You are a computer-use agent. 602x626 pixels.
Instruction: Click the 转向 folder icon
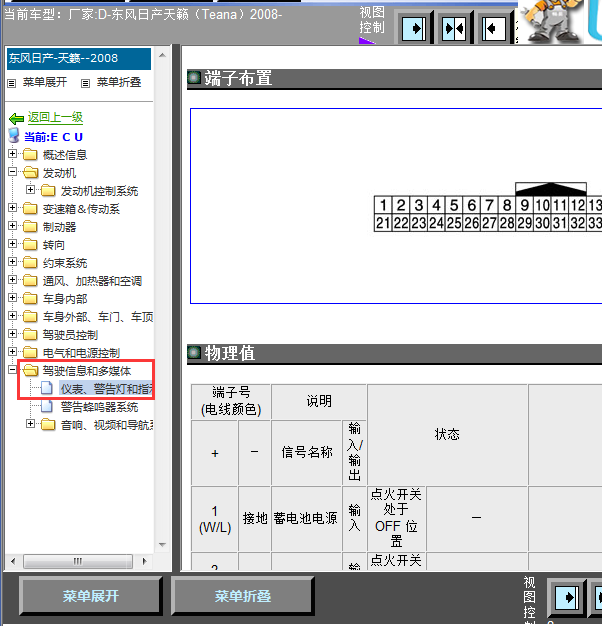click(30, 244)
